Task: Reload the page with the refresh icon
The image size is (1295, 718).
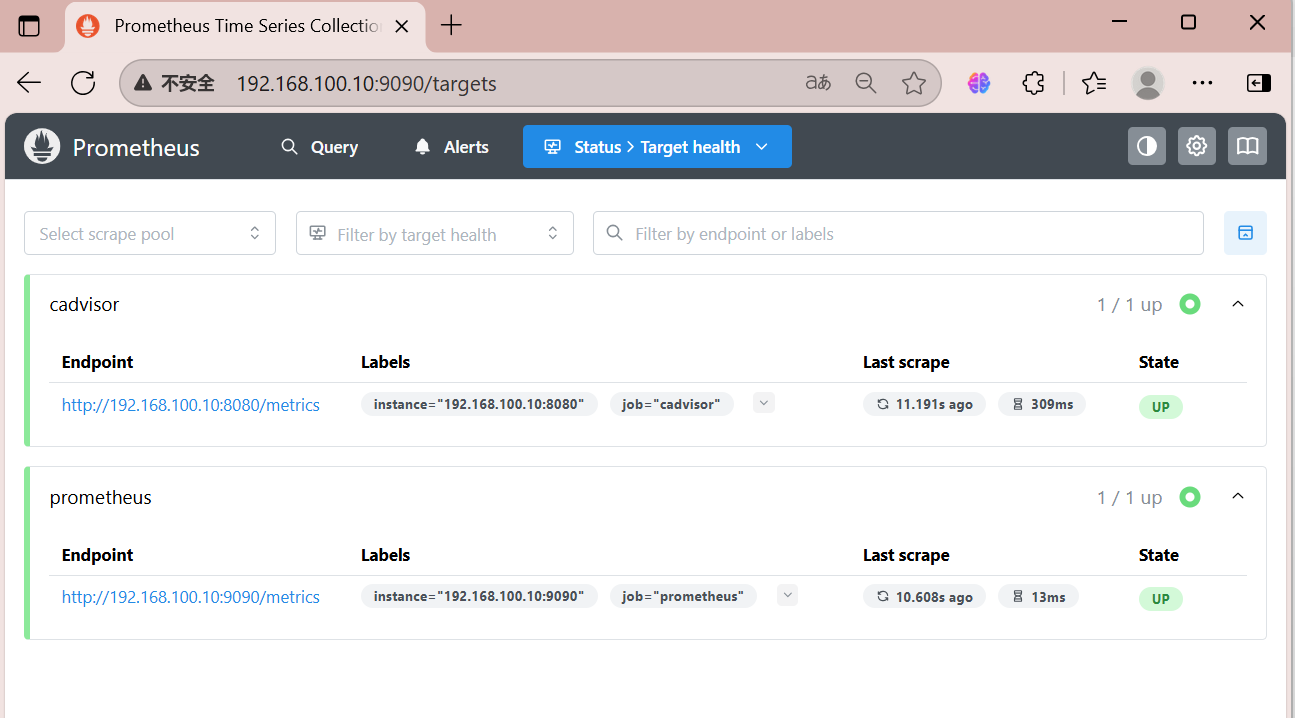Action: tap(83, 83)
